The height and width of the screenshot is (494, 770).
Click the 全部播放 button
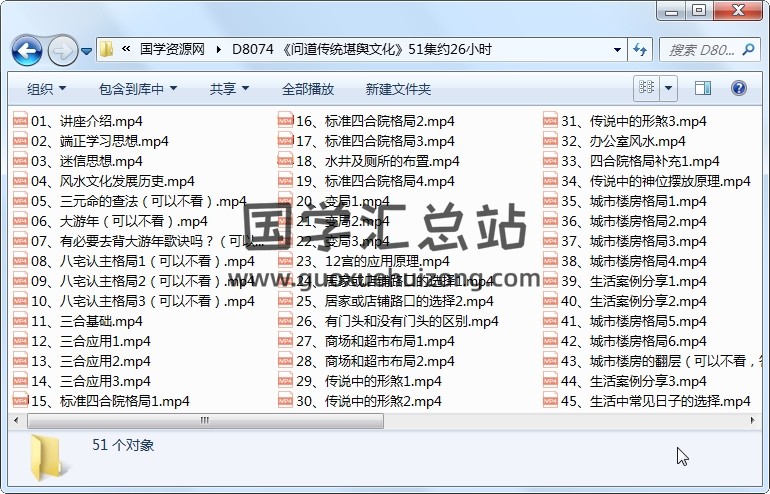point(308,89)
